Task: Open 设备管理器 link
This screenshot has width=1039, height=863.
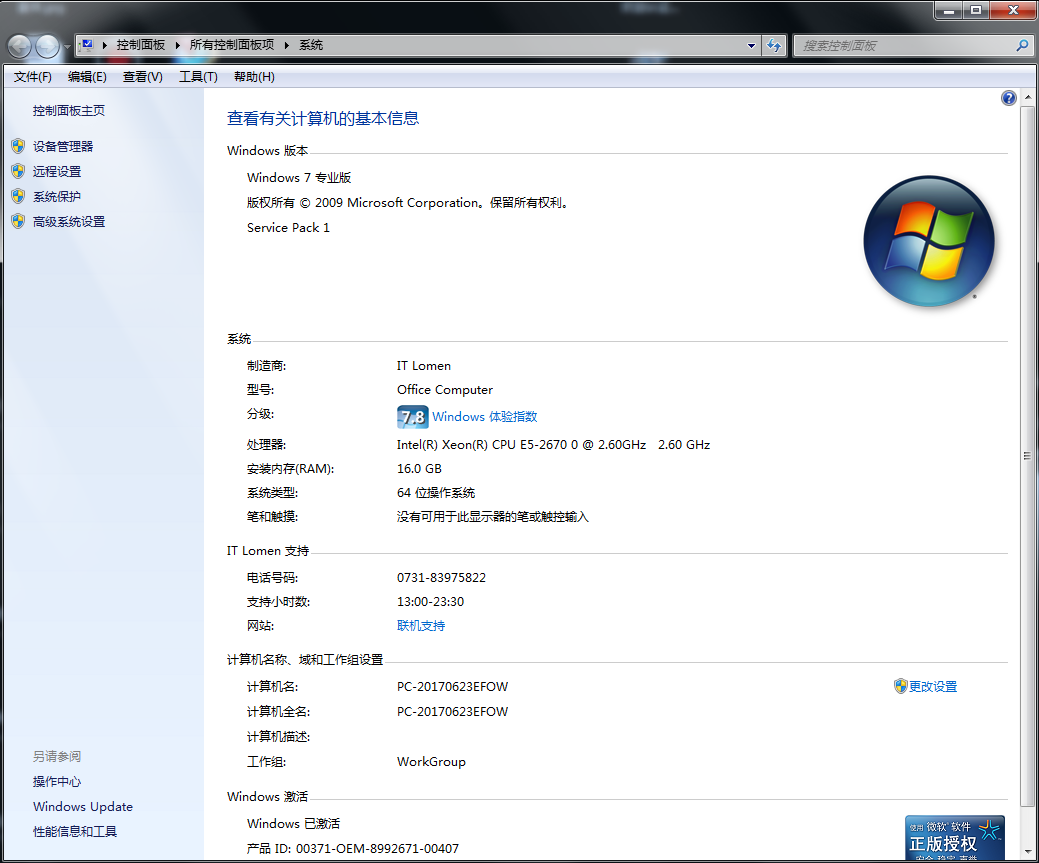Action: (x=63, y=146)
